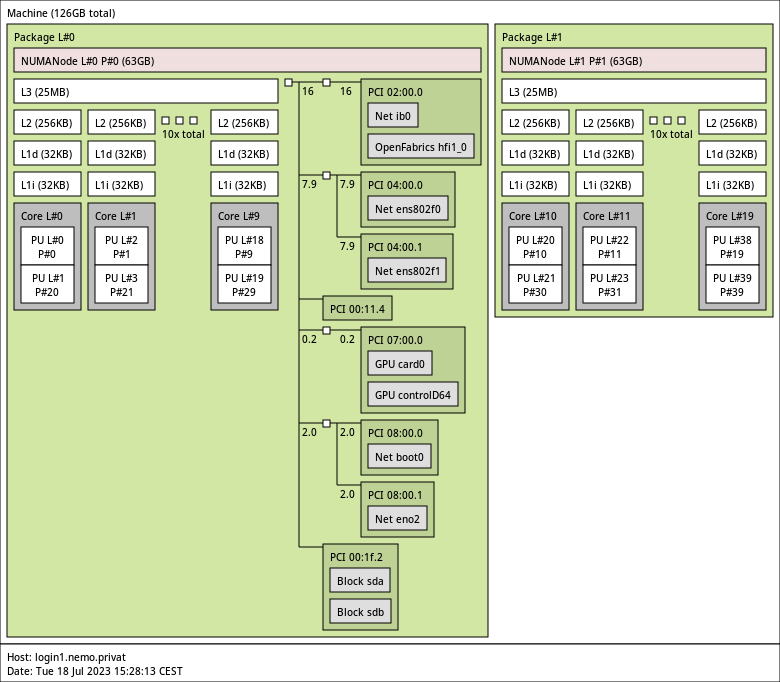780x682 pixels.
Task: Select the Package L#1 title
Action: pos(532,37)
